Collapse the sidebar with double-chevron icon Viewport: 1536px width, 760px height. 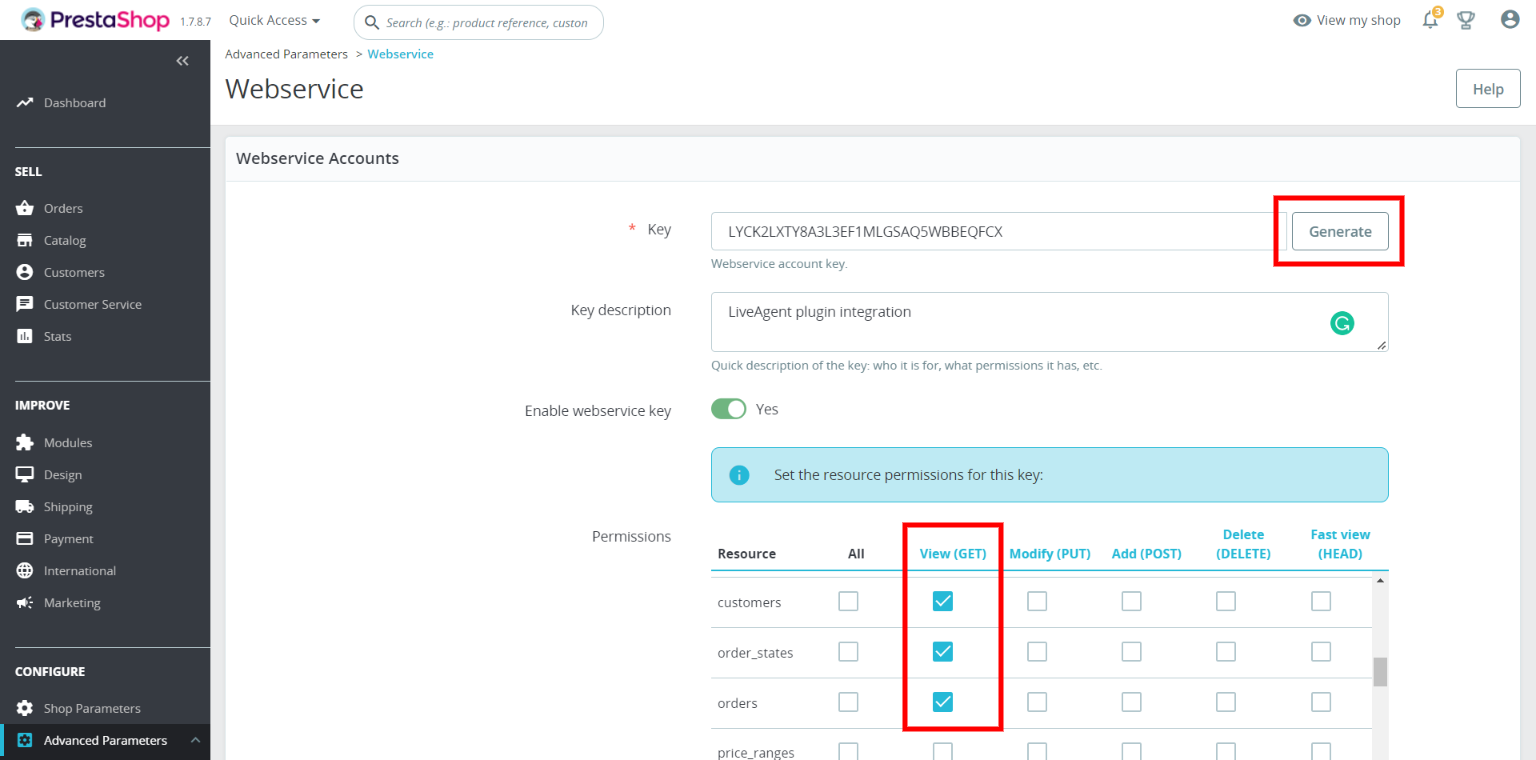click(x=182, y=61)
